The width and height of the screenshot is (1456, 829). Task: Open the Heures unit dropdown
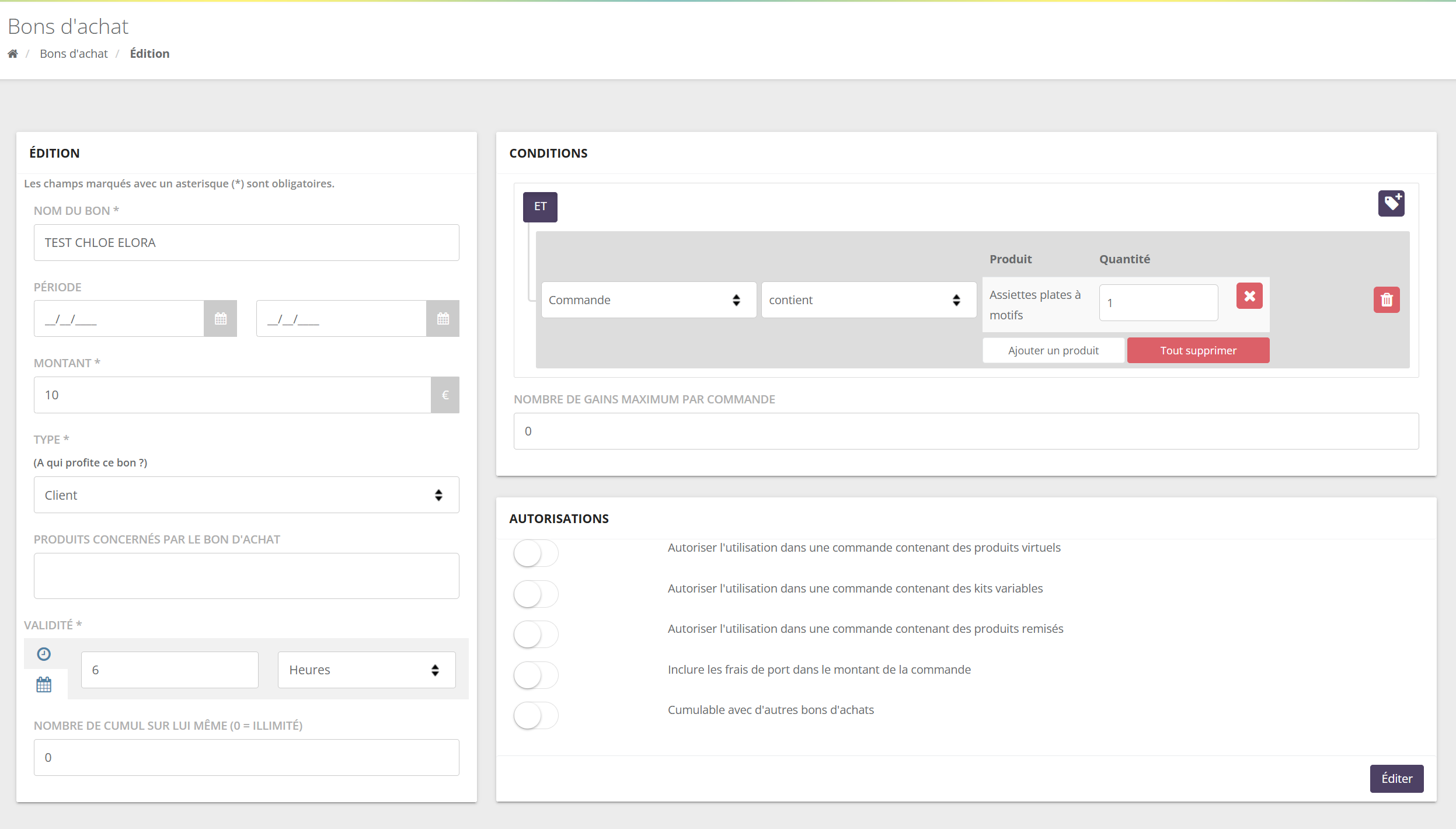367,670
